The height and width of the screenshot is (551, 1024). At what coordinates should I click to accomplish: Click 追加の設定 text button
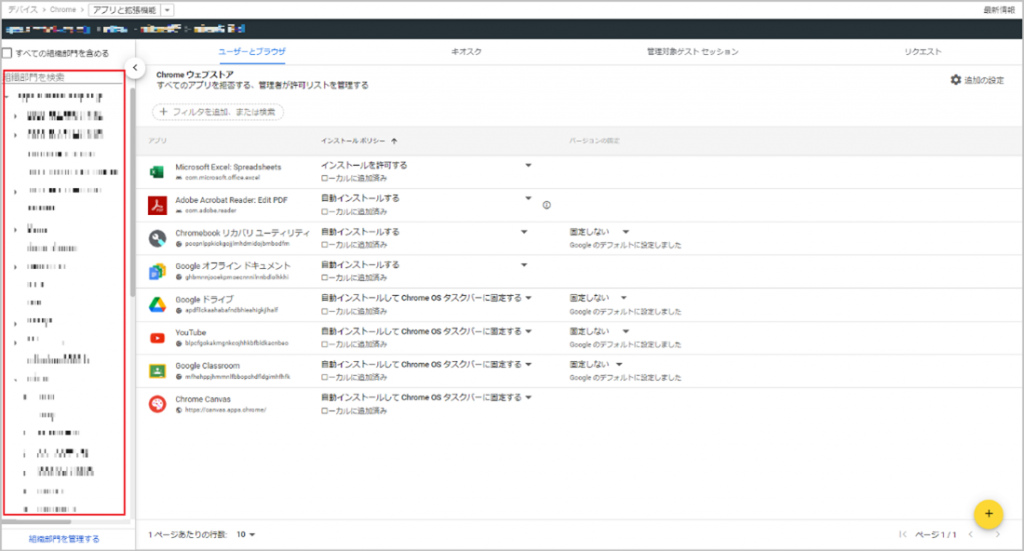984,80
